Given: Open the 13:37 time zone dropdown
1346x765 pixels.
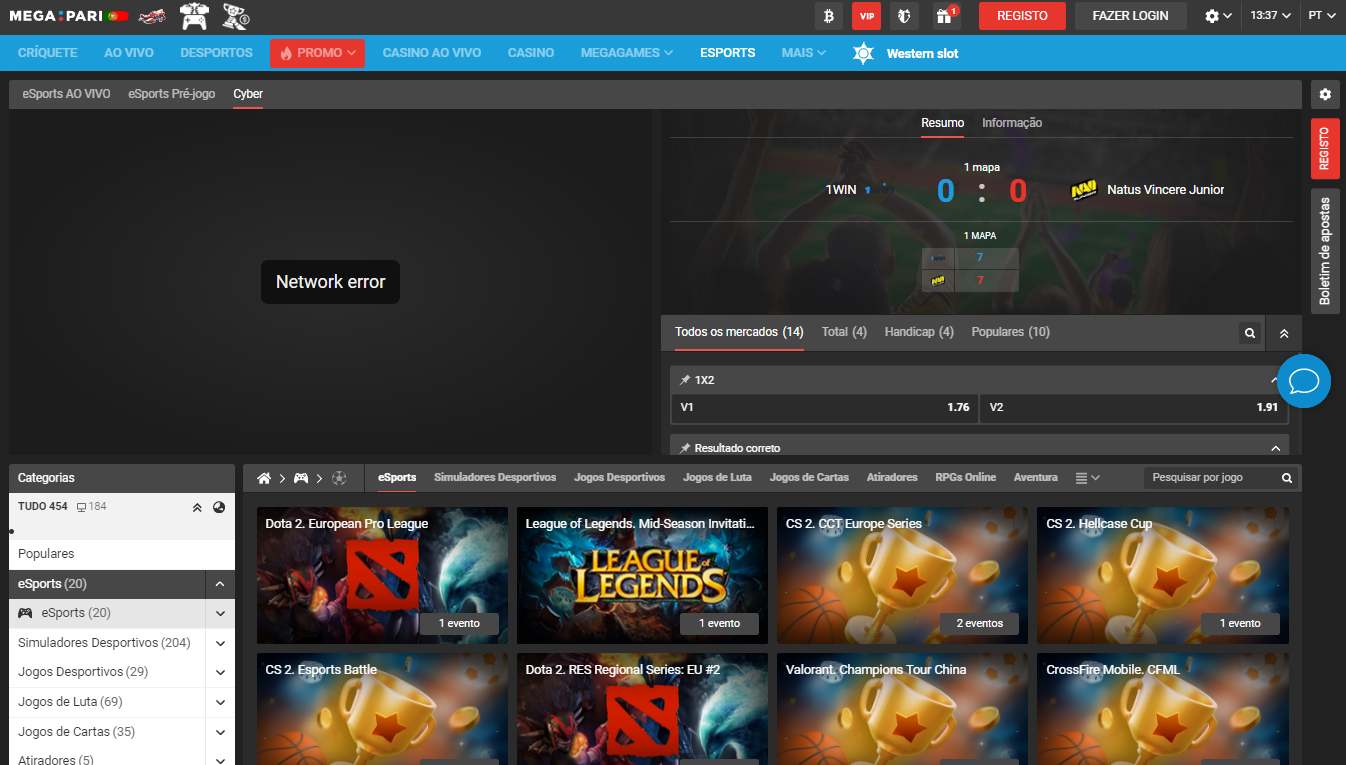Looking at the screenshot, I should pos(1270,16).
